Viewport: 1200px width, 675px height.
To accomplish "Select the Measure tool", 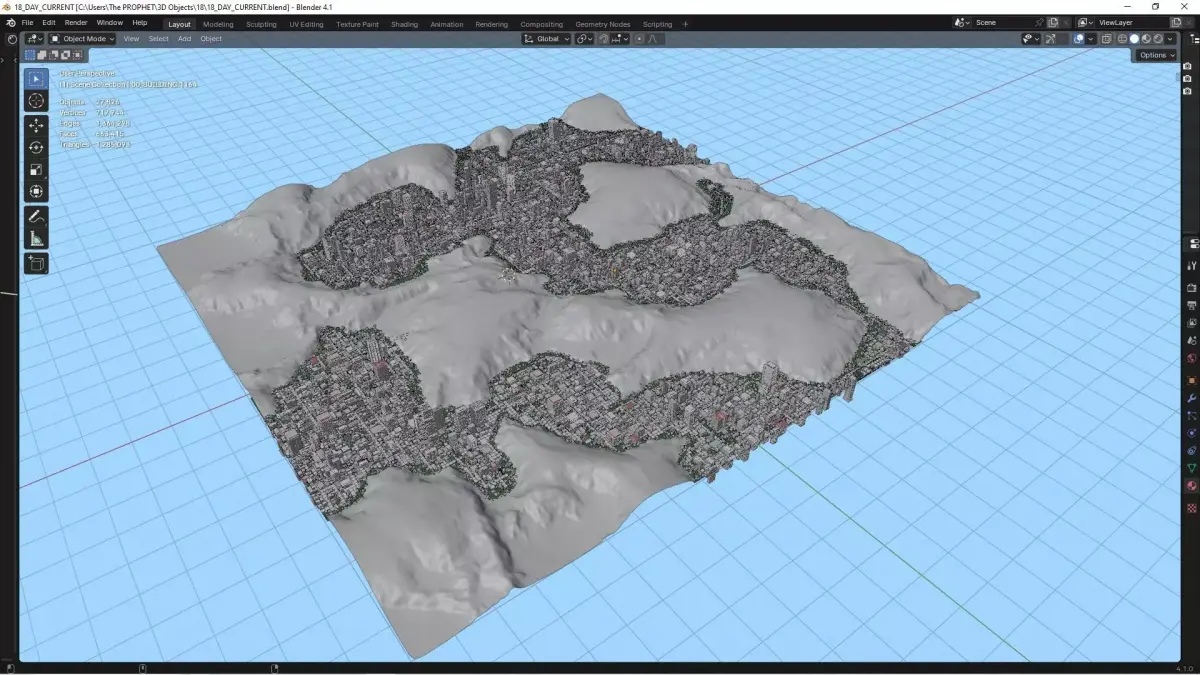I will (x=36, y=238).
